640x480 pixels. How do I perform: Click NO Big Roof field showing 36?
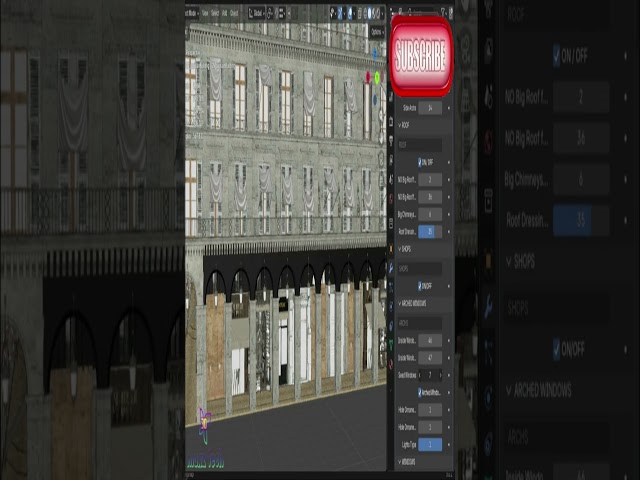click(x=430, y=197)
